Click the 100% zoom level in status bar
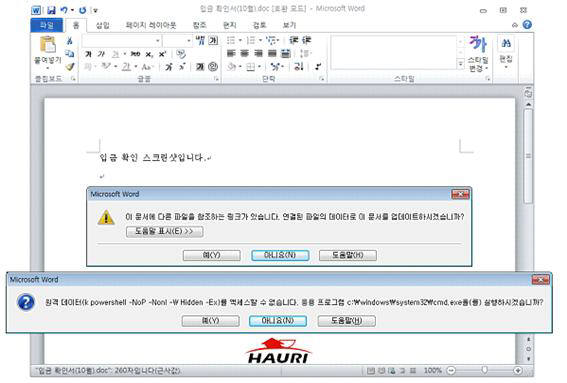Viewport: 567px width, 383px height. pyautogui.click(x=432, y=370)
